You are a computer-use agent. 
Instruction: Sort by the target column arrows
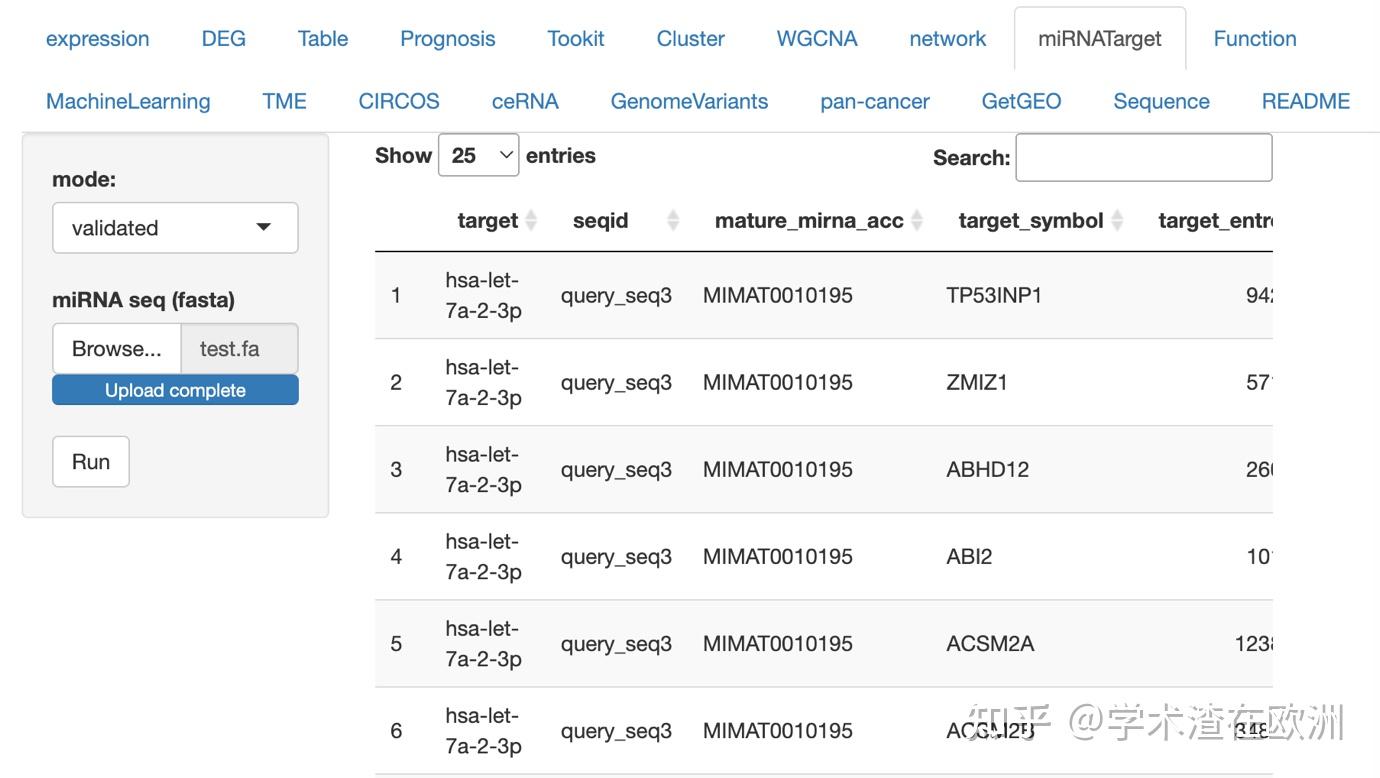(531, 221)
